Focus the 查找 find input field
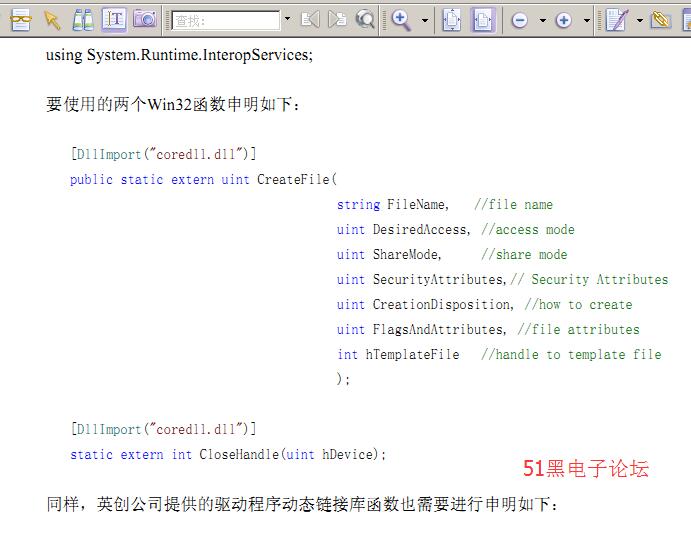The width and height of the screenshot is (691, 543). [226, 20]
